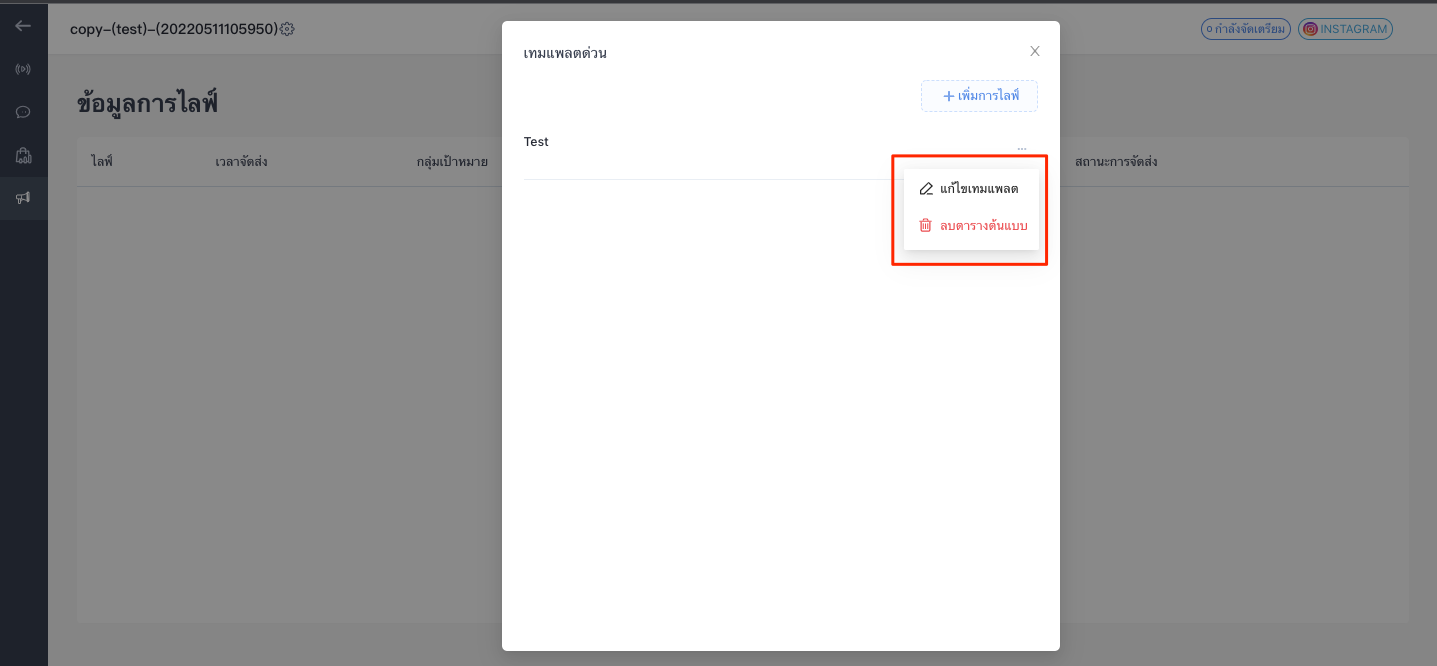This screenshot has height=666, width=1437.
Task: Click the กำลังจัดเตรียม status badge
Action: point(1246,29)
